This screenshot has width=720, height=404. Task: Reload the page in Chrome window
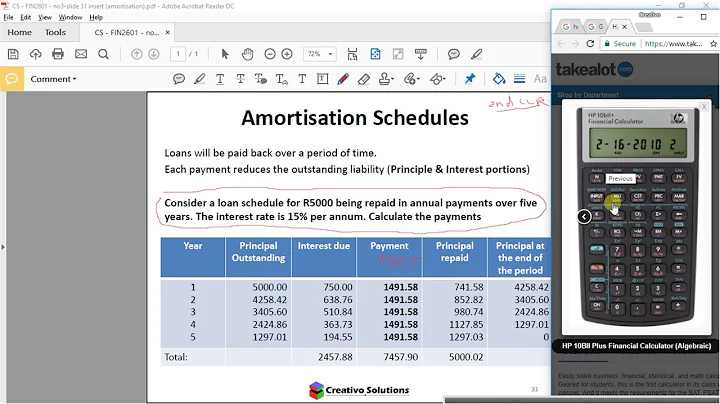pos(591,44)
